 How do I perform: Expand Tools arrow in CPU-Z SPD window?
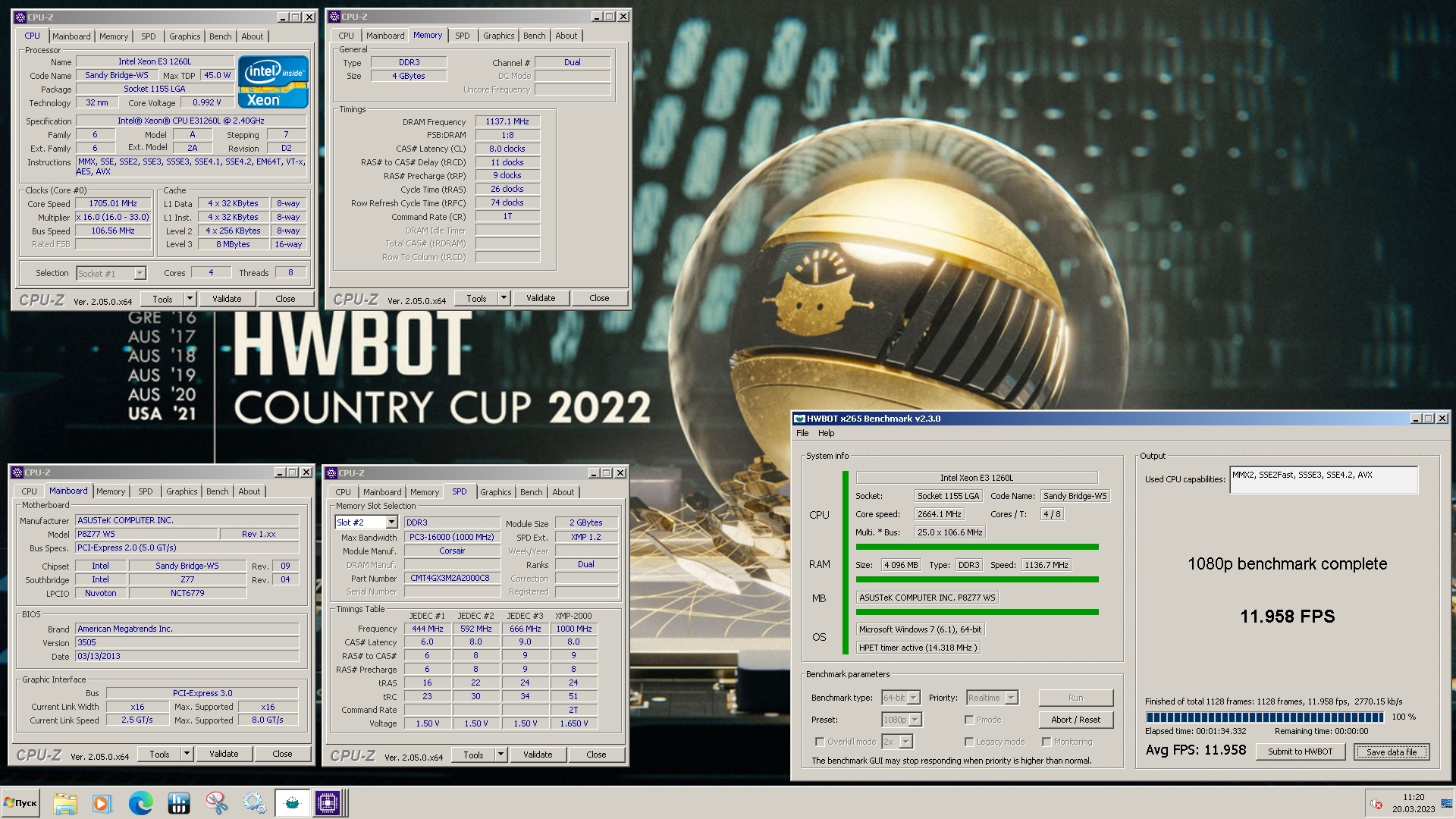pyautogui.click(x=500, y=755)
